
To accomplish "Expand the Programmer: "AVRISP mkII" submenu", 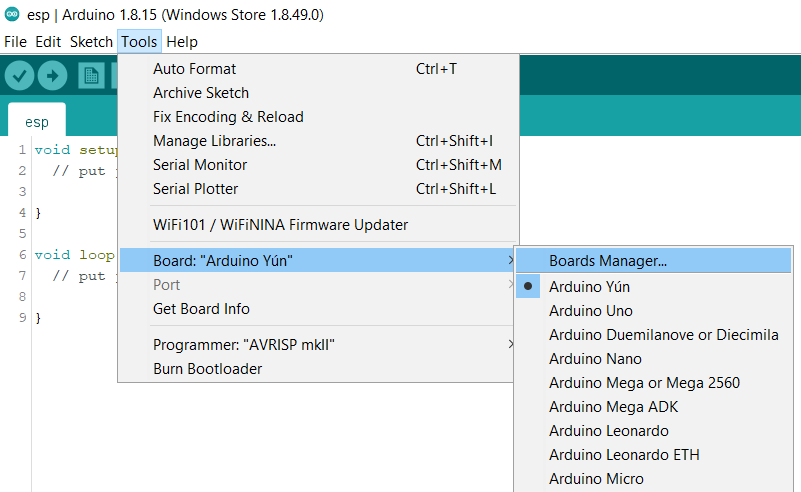I will (x=316, y=345).
